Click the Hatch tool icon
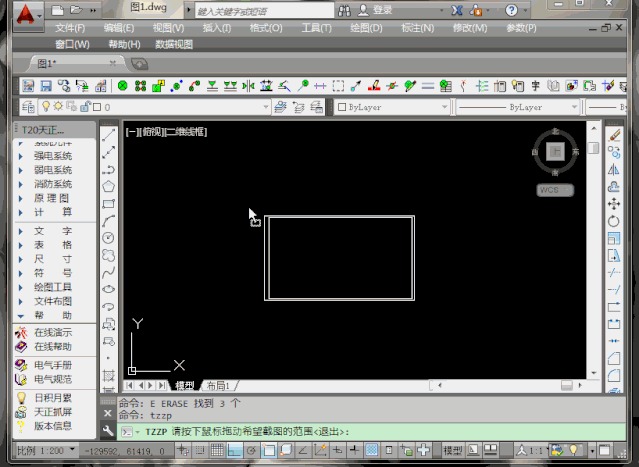Image resolution: width=639 pixels, height=467 pixels. (x=108, y=375)
